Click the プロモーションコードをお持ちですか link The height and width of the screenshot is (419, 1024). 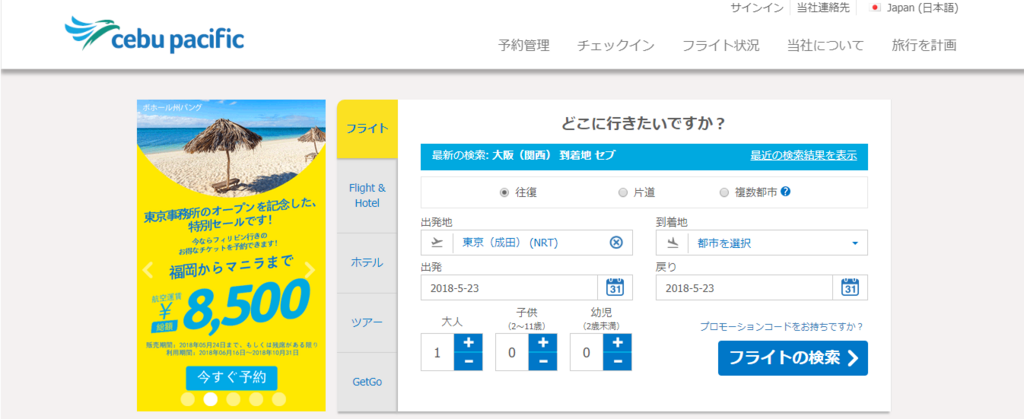[781, 326]
